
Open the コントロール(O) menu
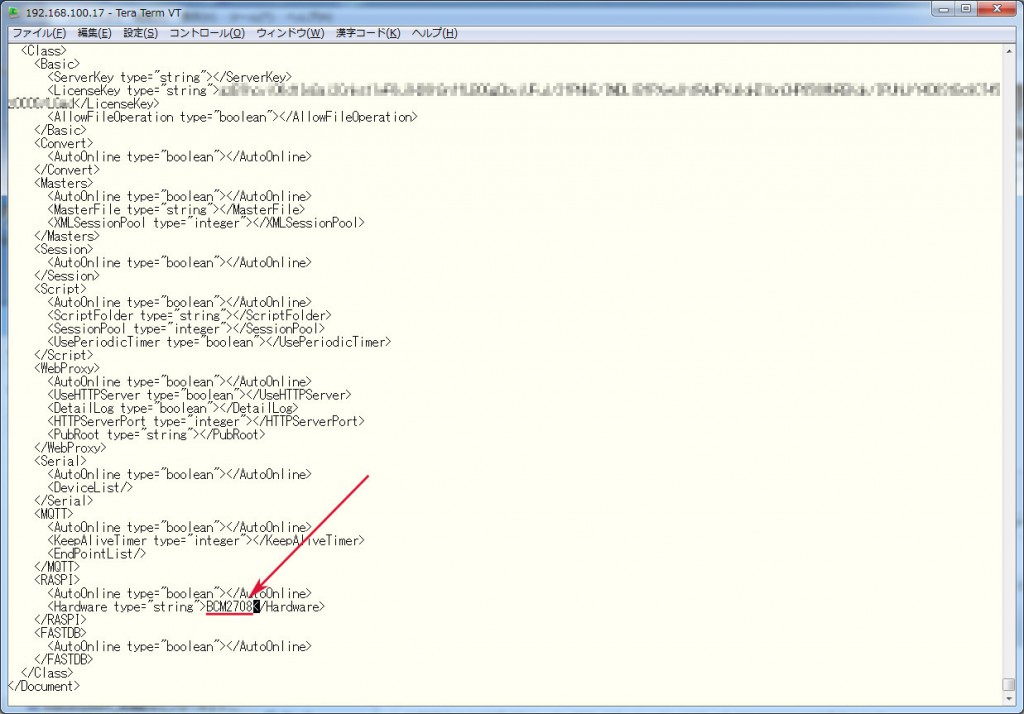pyautogui.click(x=207, y=33)
